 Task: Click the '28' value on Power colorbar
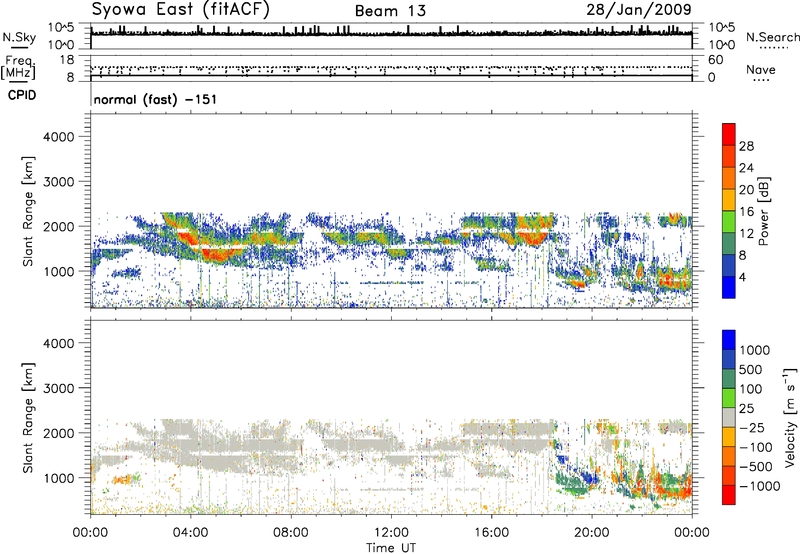(746, 146)
